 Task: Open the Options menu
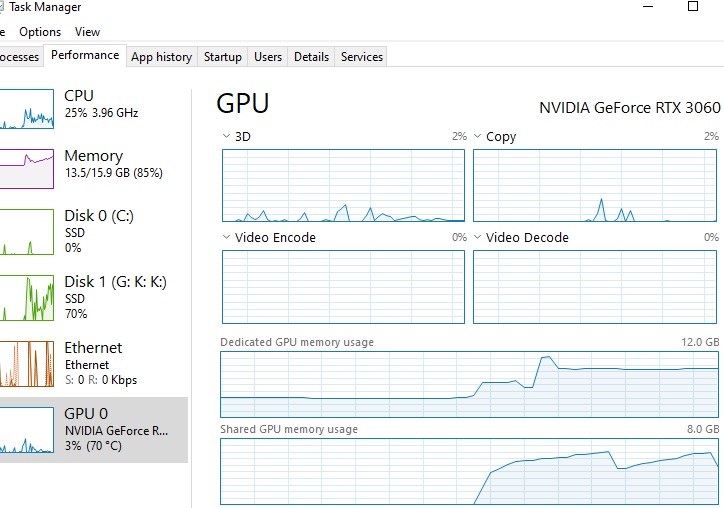[40, 32]
